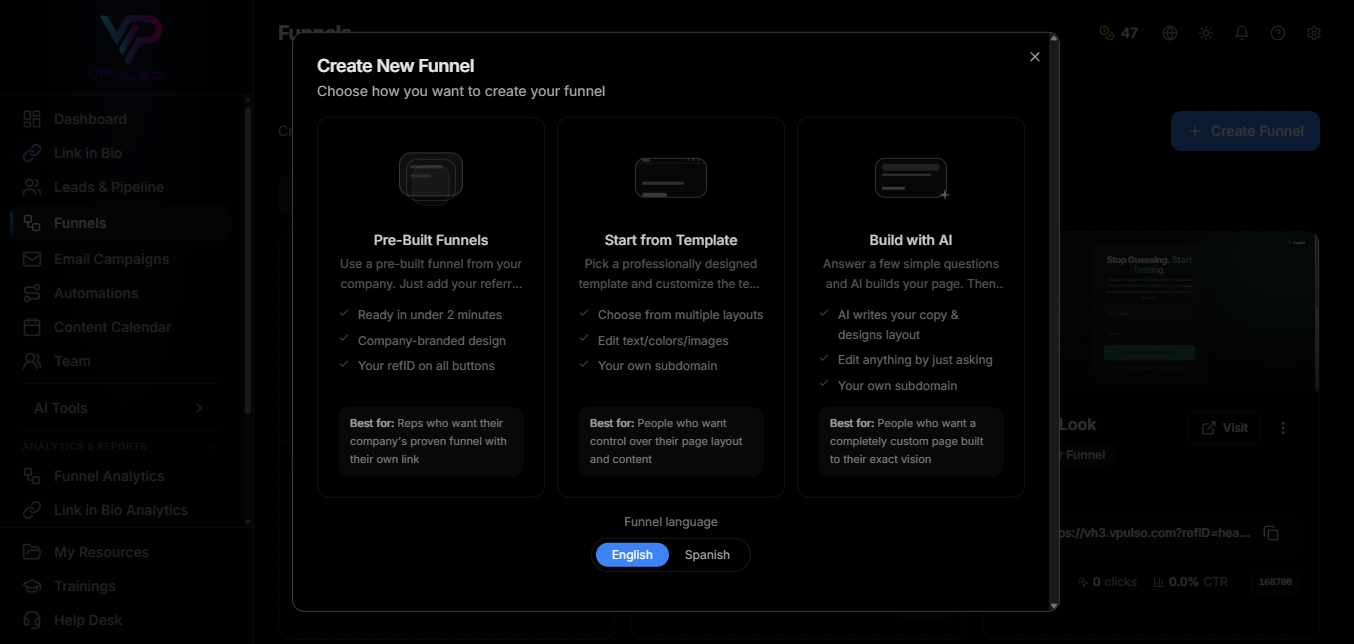Image resolution: width=1354 pixels, height=644 pixels.
Task: Select the Pre-Built Funnels title
Action: [x=431, y=240]
